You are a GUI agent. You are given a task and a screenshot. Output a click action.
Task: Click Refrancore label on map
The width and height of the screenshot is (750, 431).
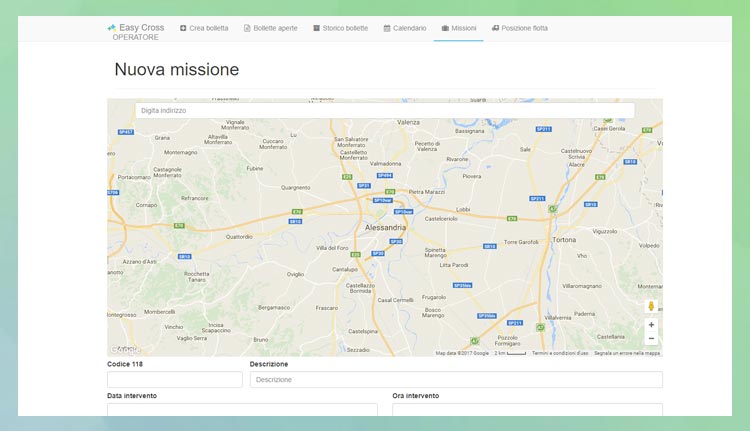coord(195,198)
